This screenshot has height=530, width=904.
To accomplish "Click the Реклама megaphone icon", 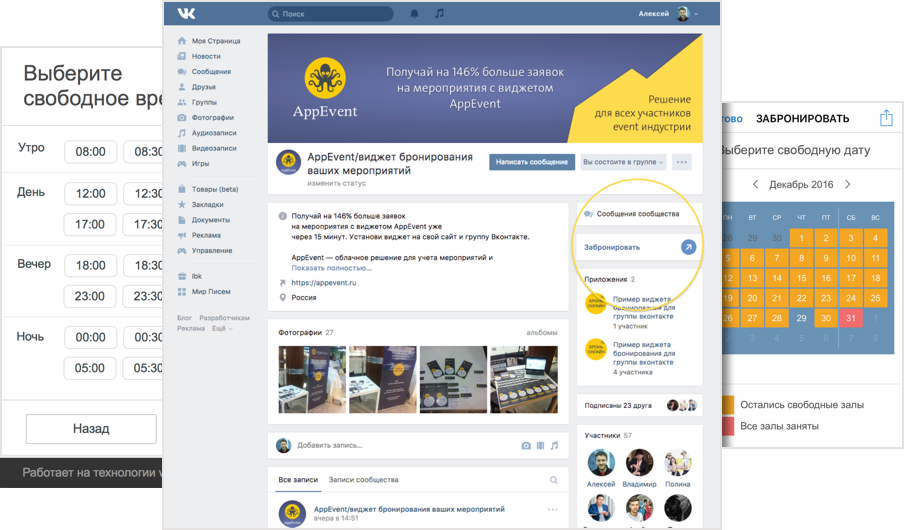I will 182,235.
